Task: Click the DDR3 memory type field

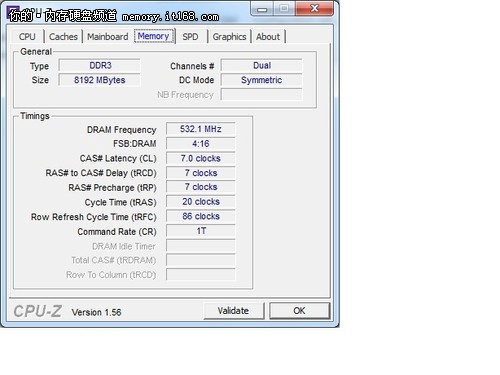Action: click(100, 65)
